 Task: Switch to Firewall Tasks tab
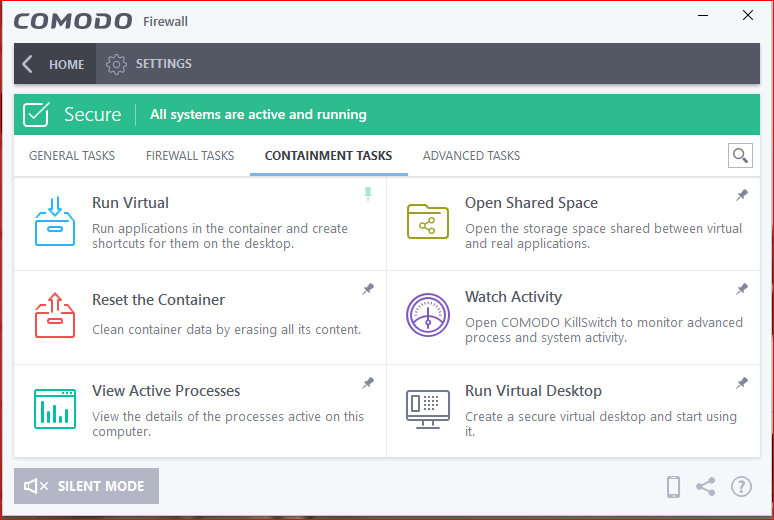click(x=190, y=156)
